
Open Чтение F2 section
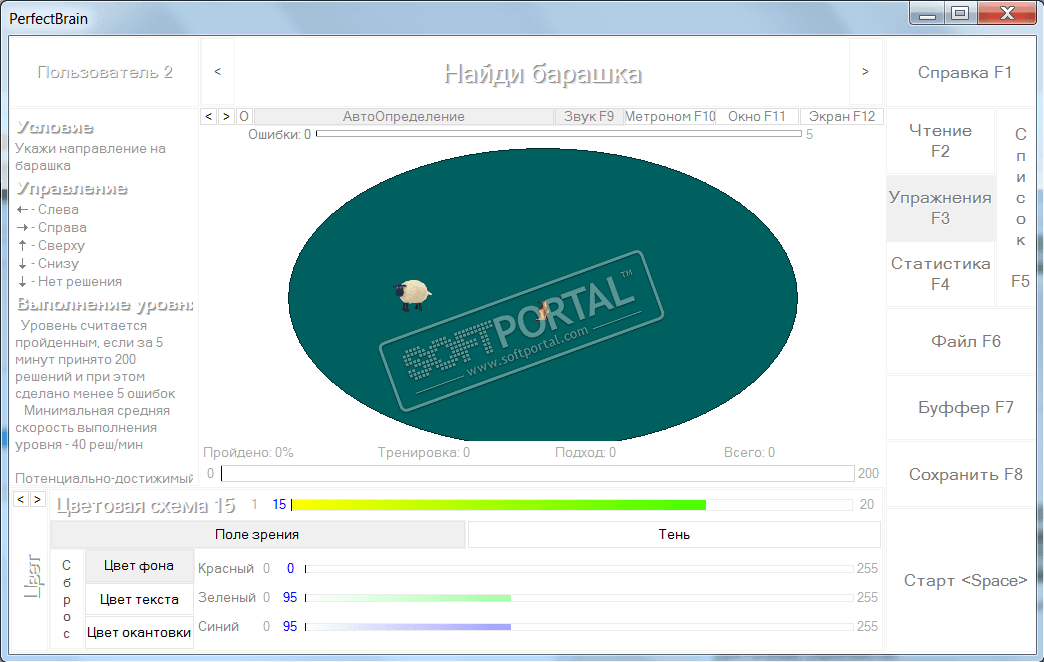pyautogui.click(x=940, y=141)
